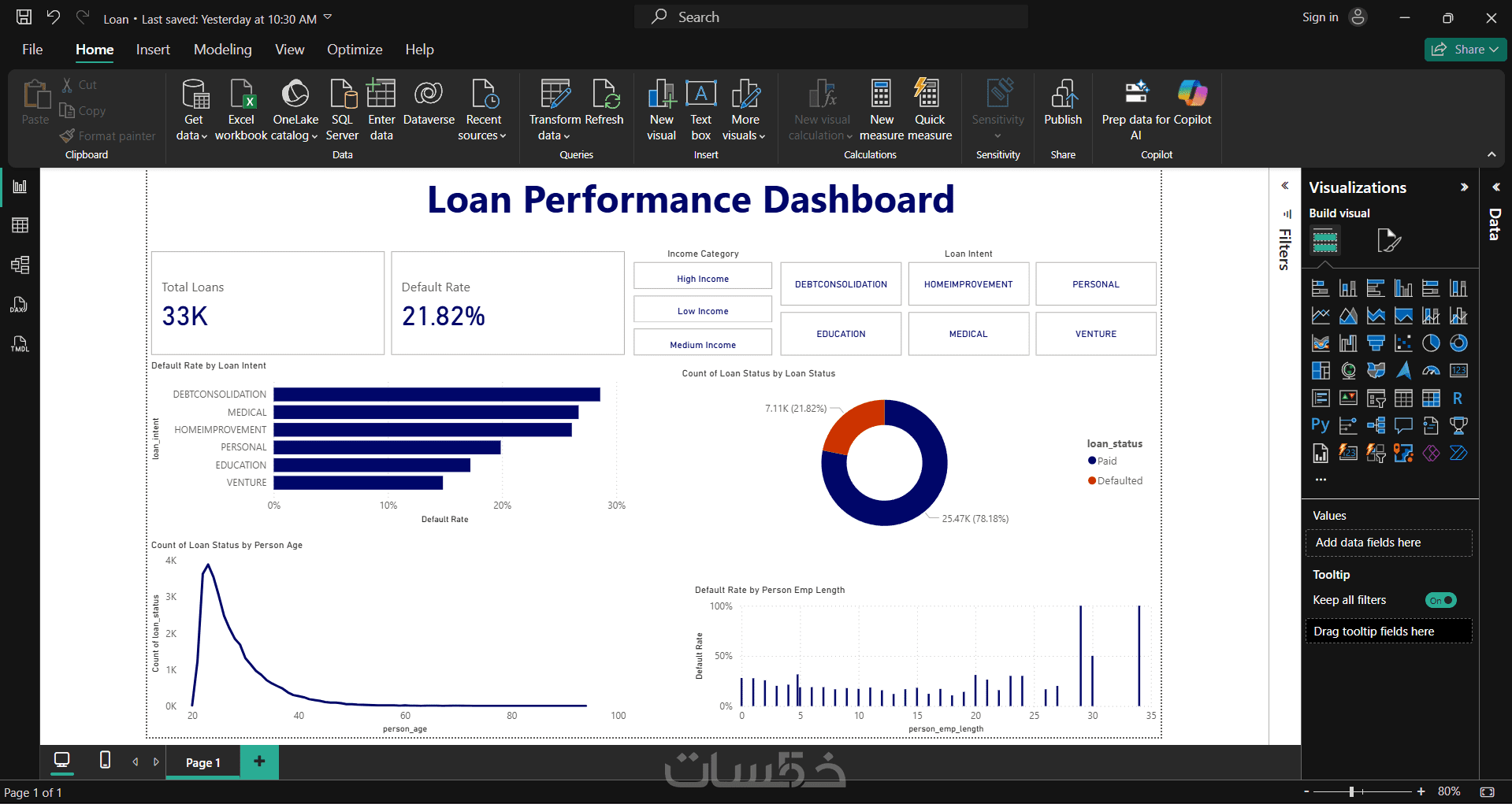Switch to the Insert ribbon tab
Screen dimensions: 1512x804
click(153, 50)
